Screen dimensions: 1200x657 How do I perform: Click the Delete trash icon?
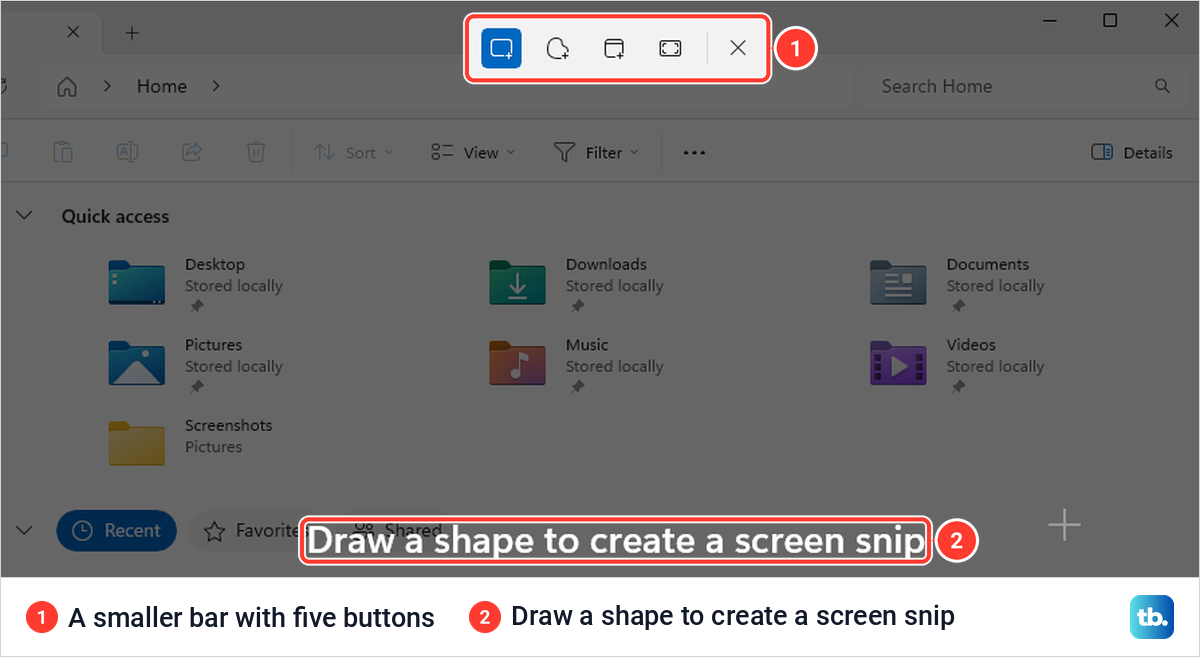pyautogui.click(x=256, y=152)
